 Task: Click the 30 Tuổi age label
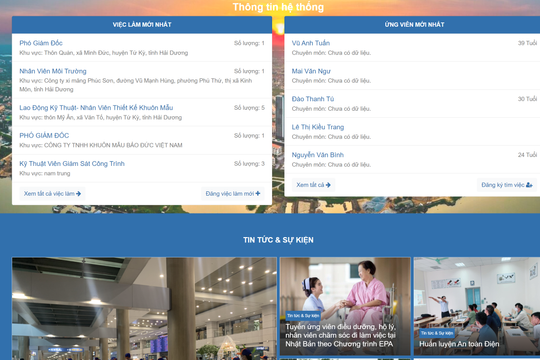click(527, 99)
